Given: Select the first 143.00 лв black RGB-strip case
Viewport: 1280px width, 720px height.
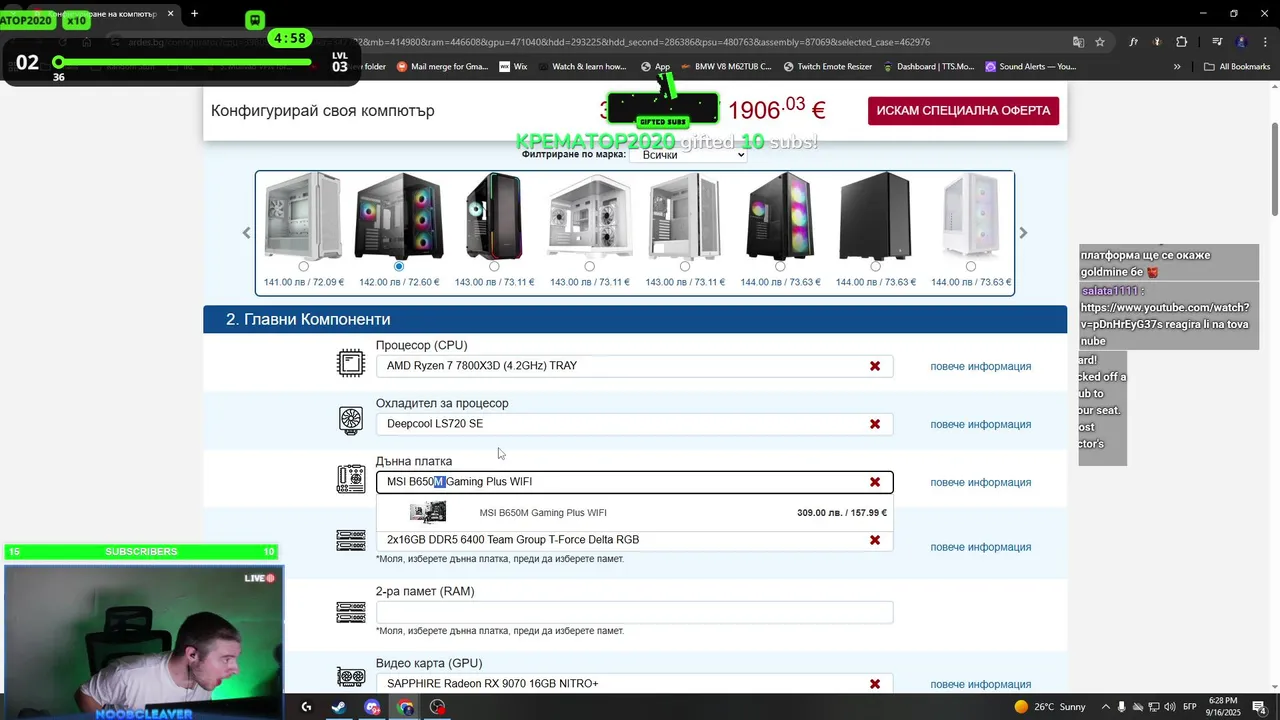Looking at the screenshot, I should pos(494,266).
